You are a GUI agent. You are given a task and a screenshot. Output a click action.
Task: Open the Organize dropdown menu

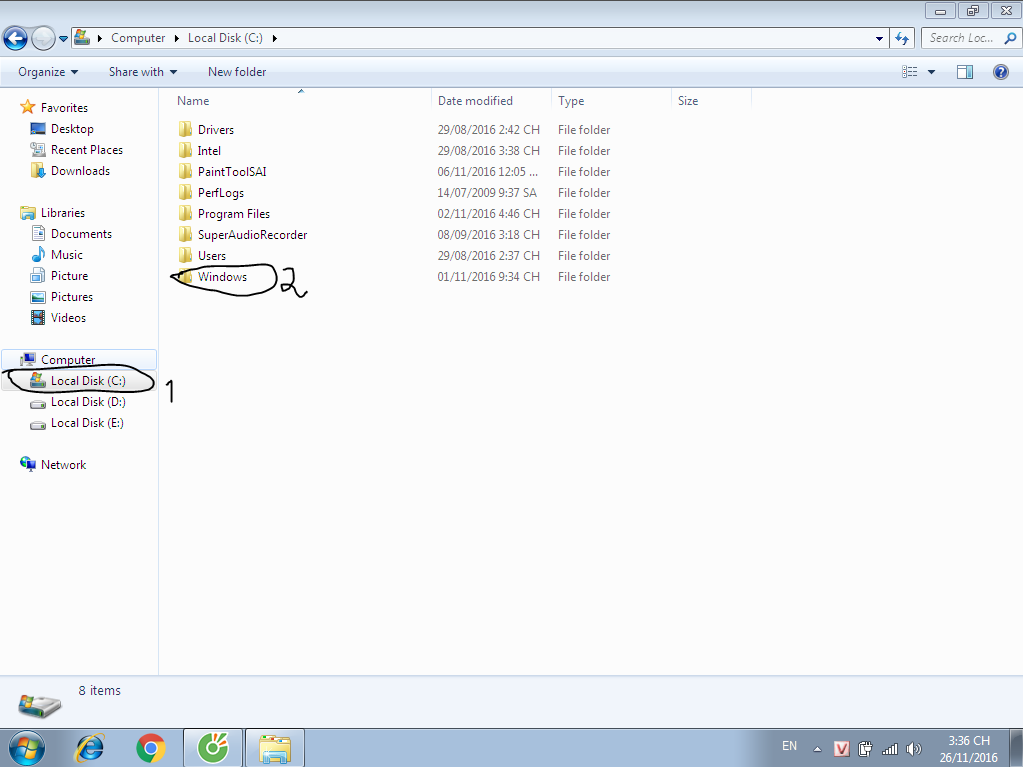pyautogui.click(x=47, y=72)
